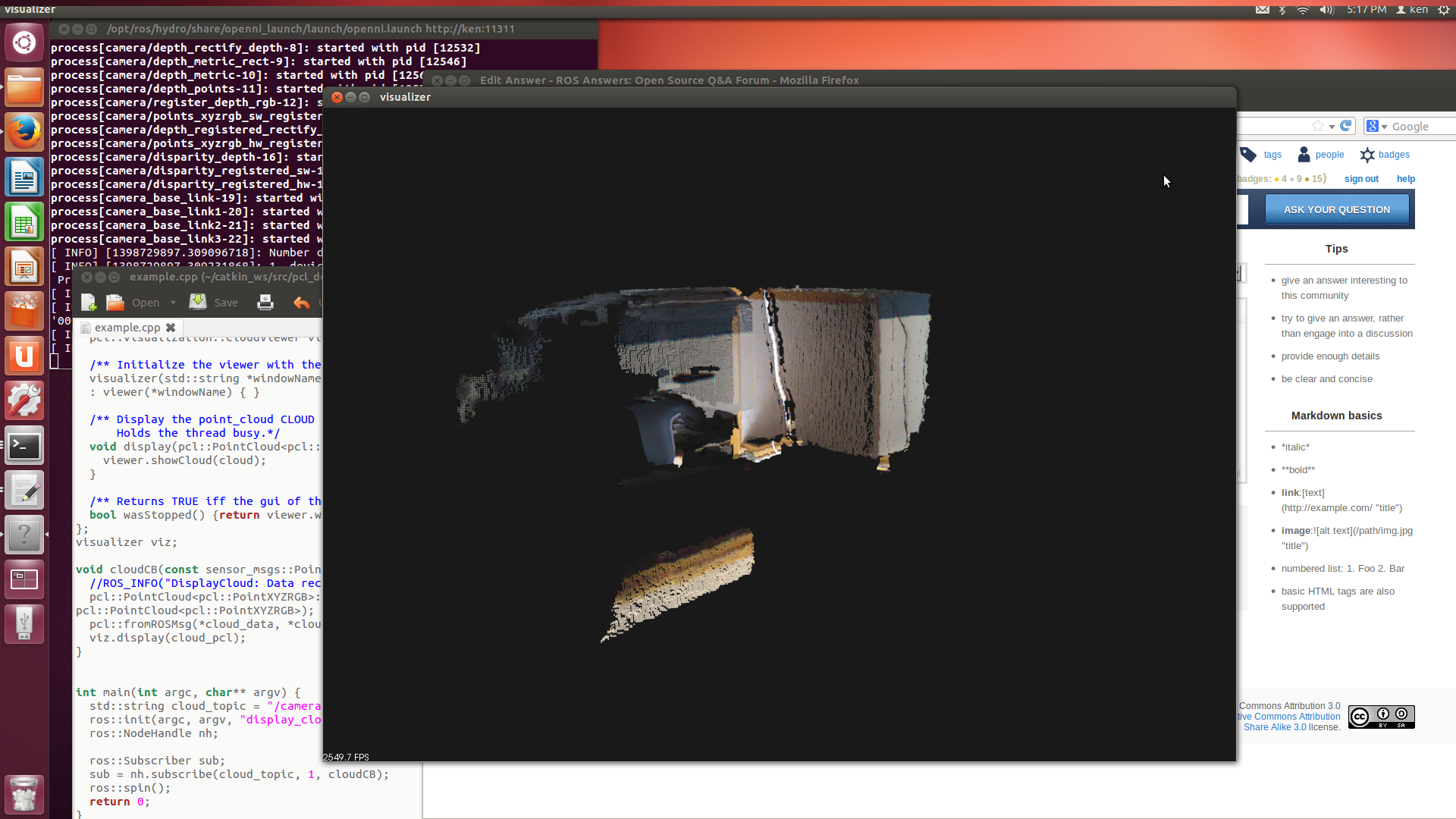Click the 'return 0;' line in gedit
Image resolution: width=1456 pixels, height=819 pixels.
120,802
